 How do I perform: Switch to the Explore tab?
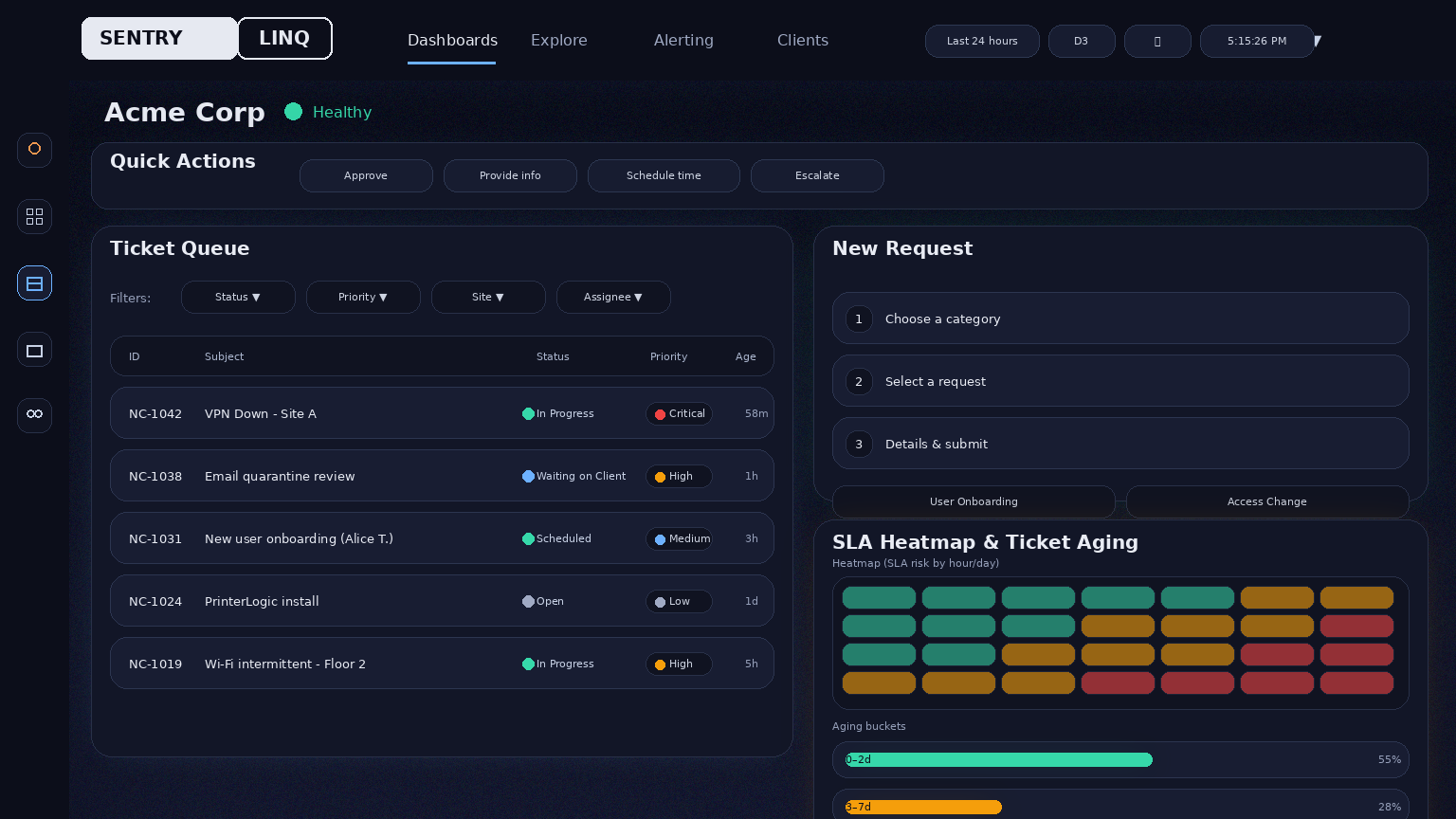[x=558, y=41]
